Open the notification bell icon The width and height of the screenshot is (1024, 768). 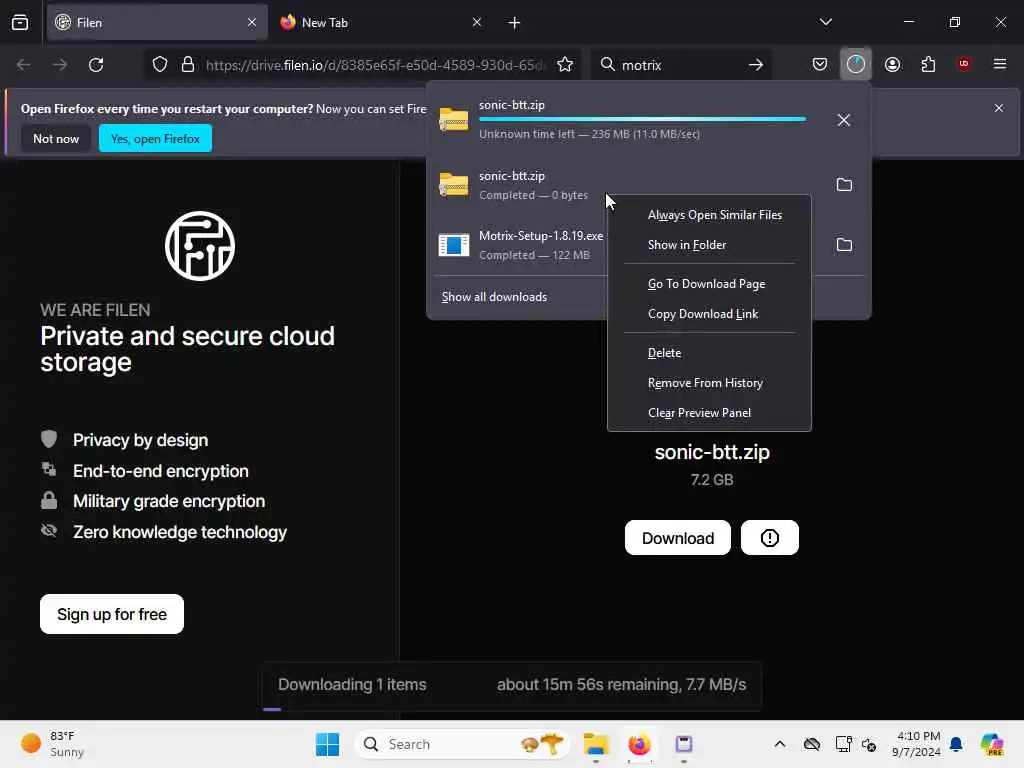(956, 744)
